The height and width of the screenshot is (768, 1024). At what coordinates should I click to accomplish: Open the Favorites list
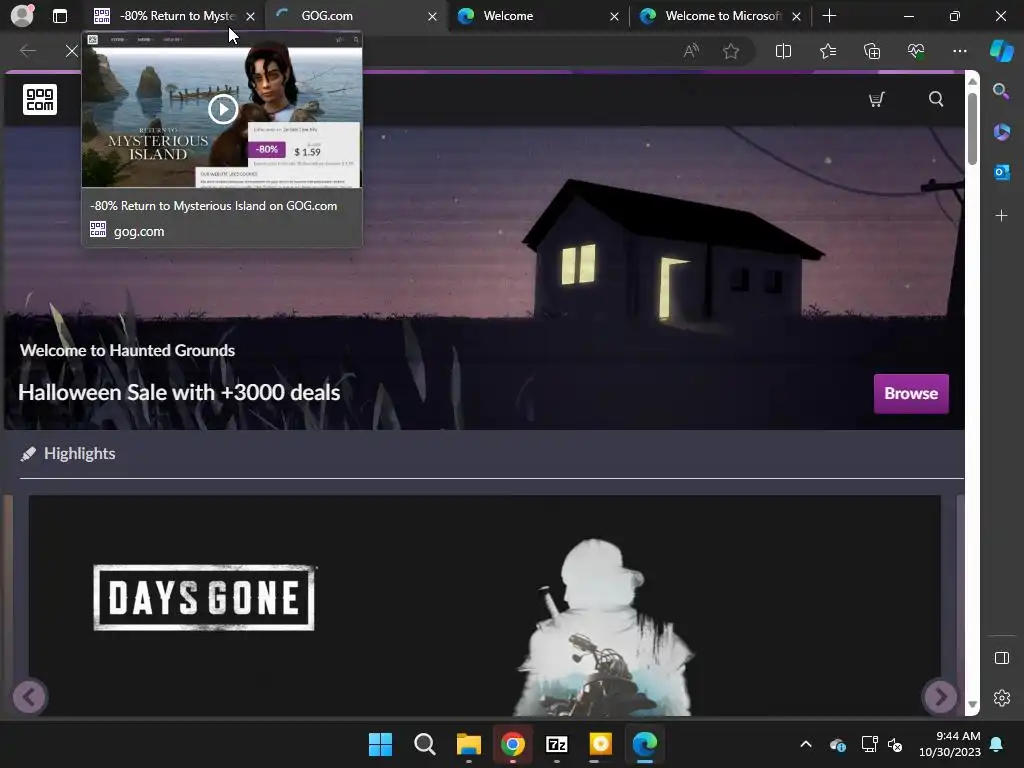827,51
